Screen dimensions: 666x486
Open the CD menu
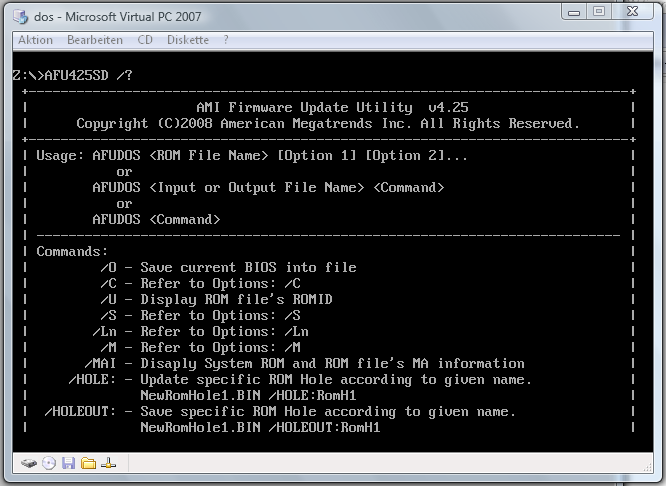[145, 40]
